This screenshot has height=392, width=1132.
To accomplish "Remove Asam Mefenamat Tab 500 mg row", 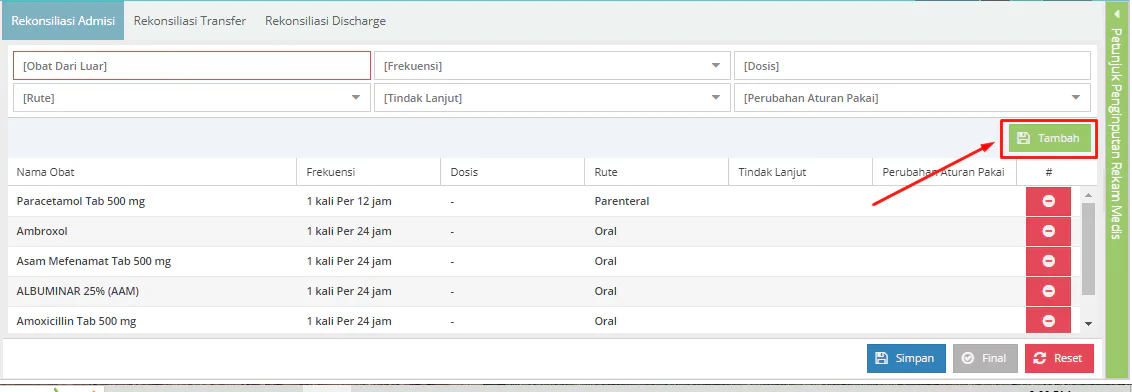I will coord(1048,261).
